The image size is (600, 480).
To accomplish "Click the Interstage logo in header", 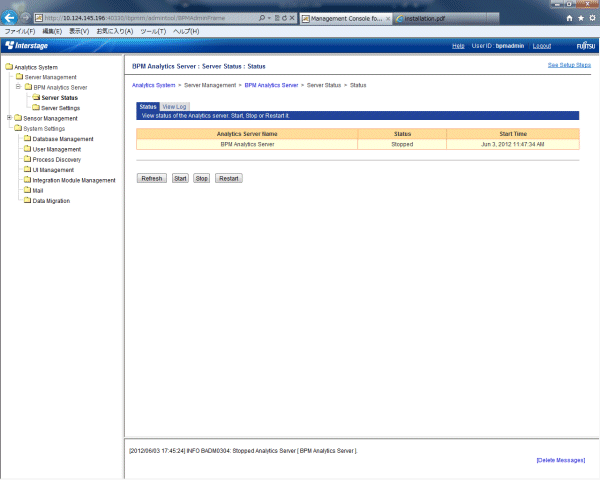I will 27,45.
